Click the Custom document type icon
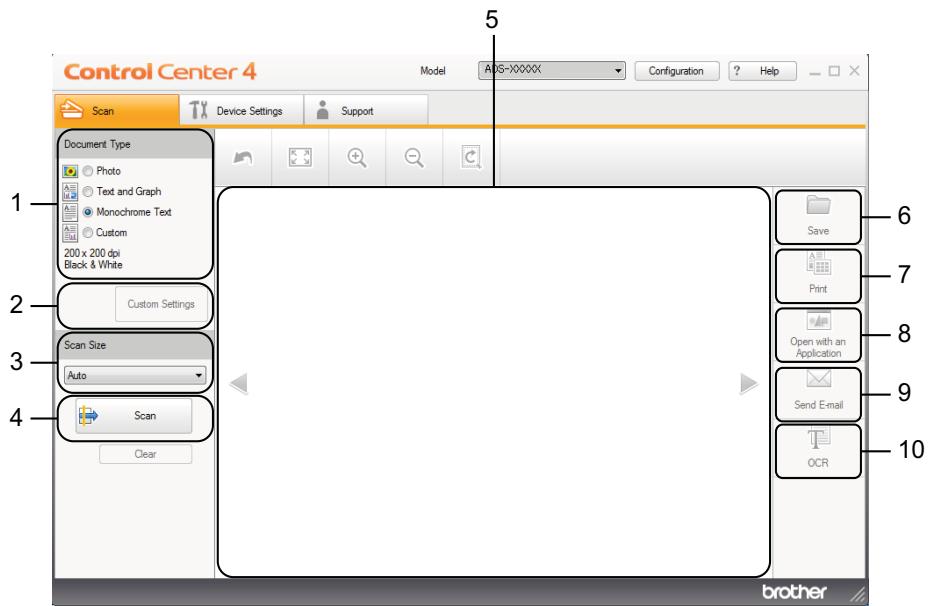 pyautogui.click(x=70, y=233)
